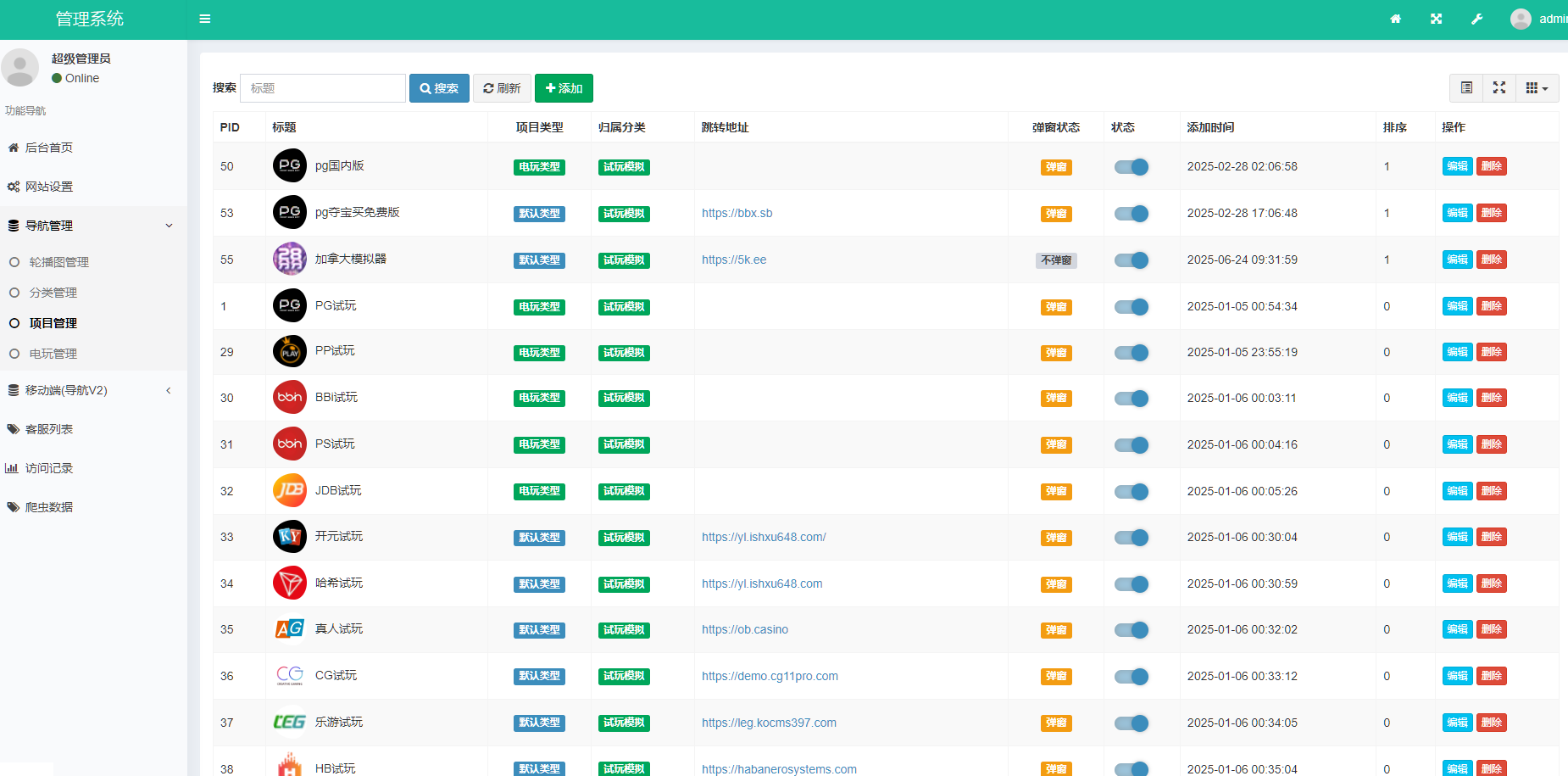The image size is (1568, 776).
Task: Go to 访问记录 page
Action: (x=48, y=468)
